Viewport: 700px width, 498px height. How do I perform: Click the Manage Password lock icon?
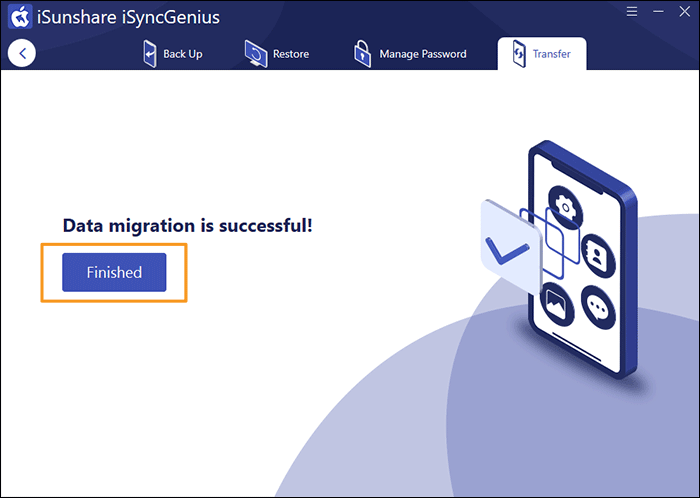[362, 54]
